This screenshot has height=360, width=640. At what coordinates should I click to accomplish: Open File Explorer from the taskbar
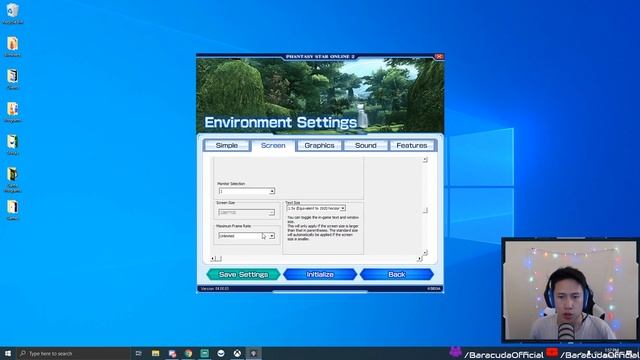pos(156,353)
